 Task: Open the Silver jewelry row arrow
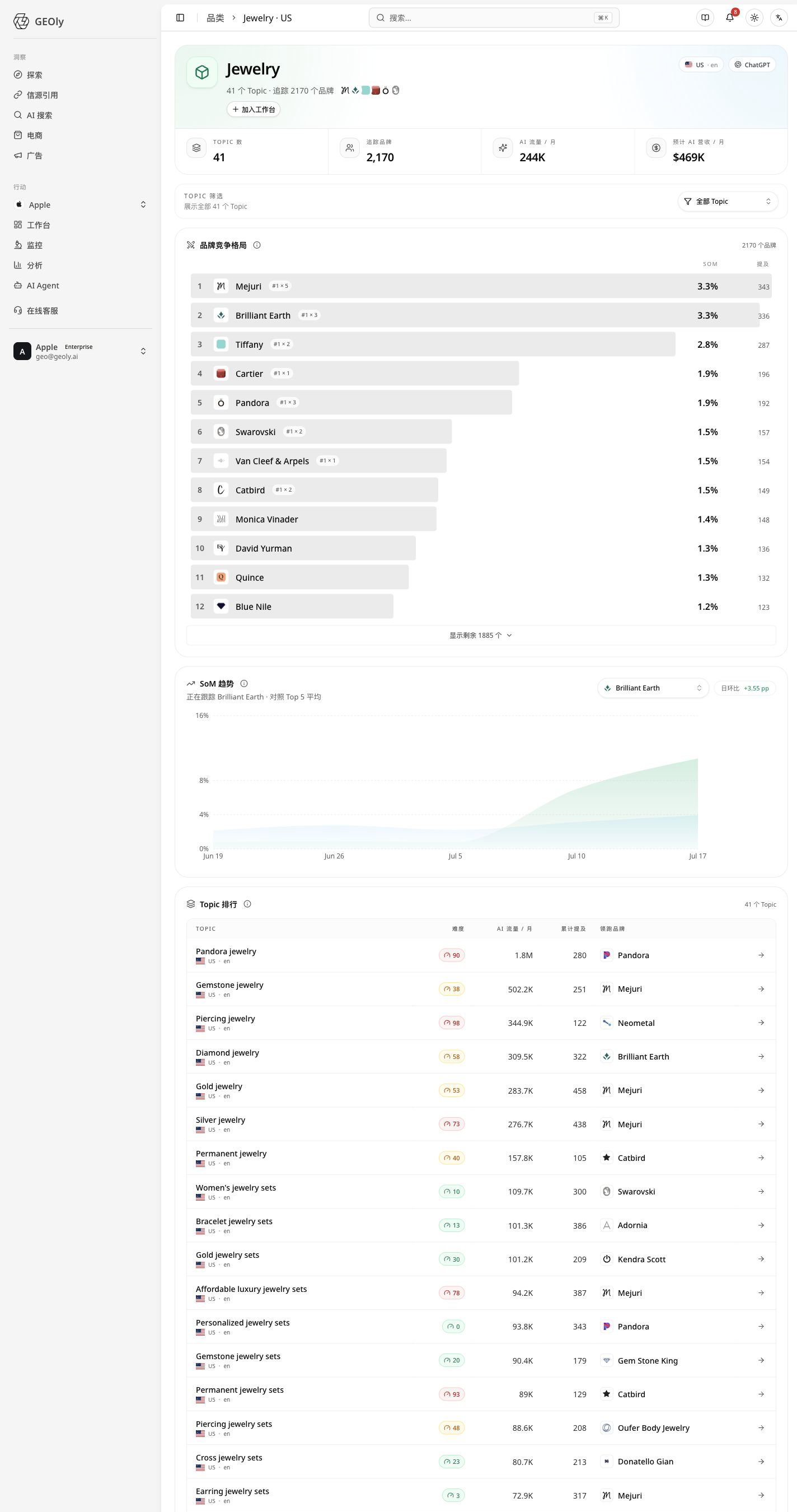[x=761, y=1124]
